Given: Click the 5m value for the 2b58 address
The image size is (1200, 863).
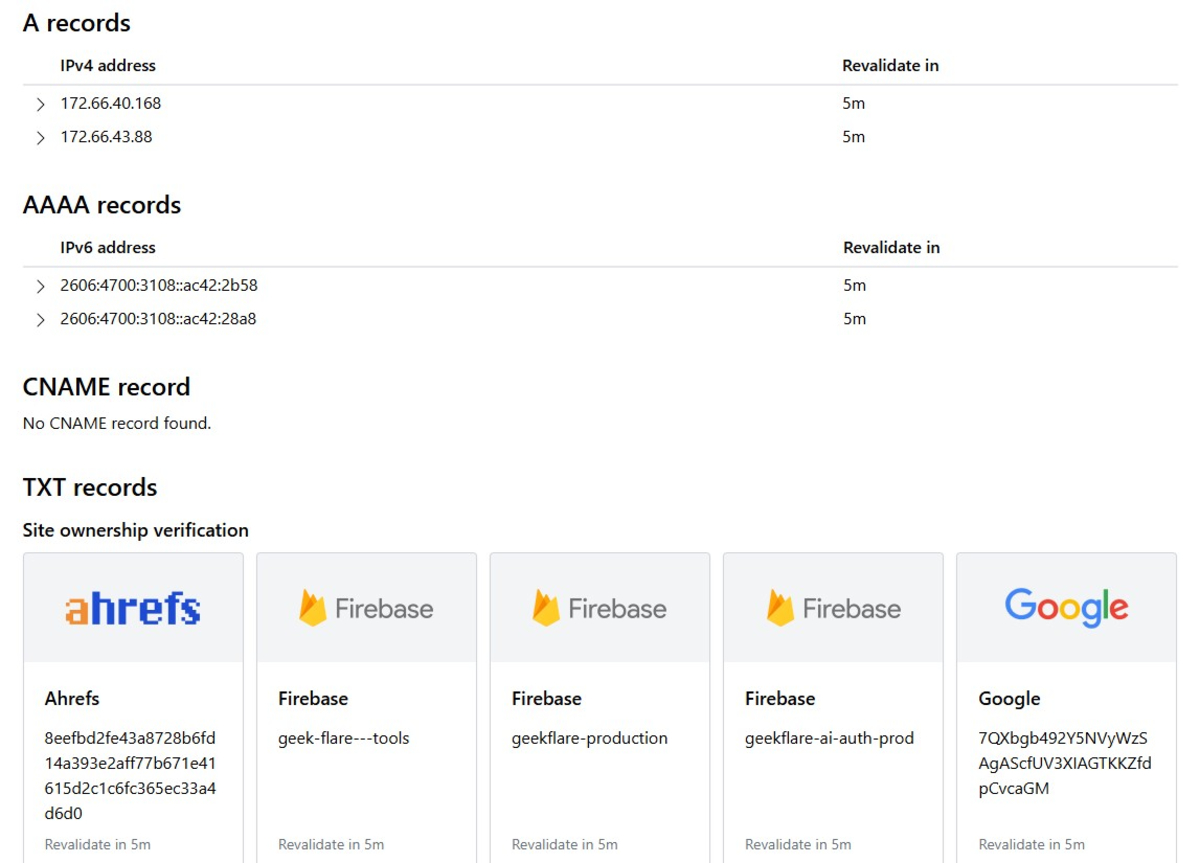Looking at the screenshot, I should 855,285.
